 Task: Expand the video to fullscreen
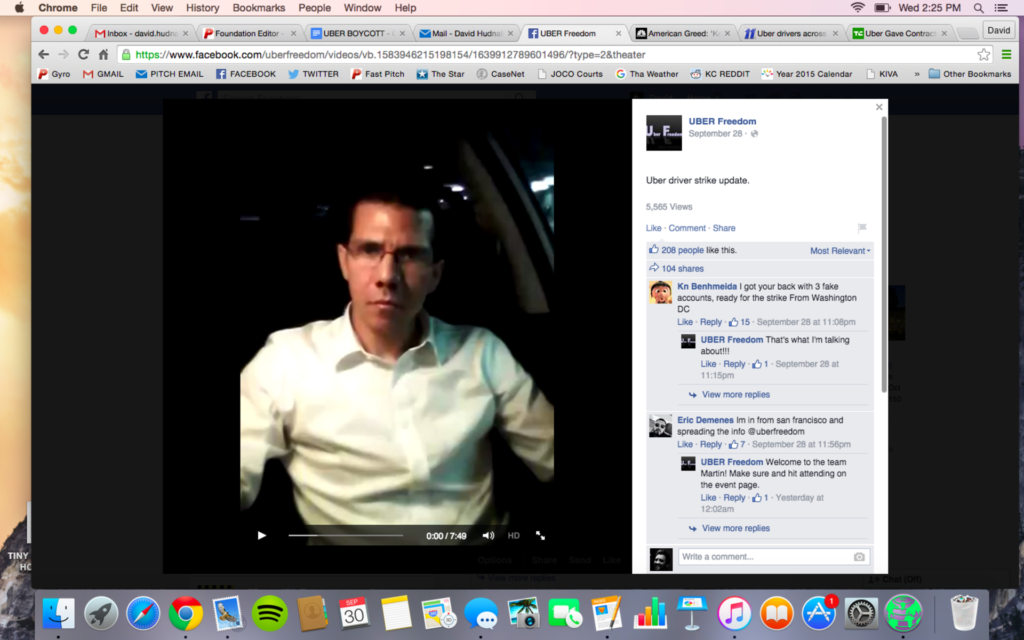click(x=540, y=536)
